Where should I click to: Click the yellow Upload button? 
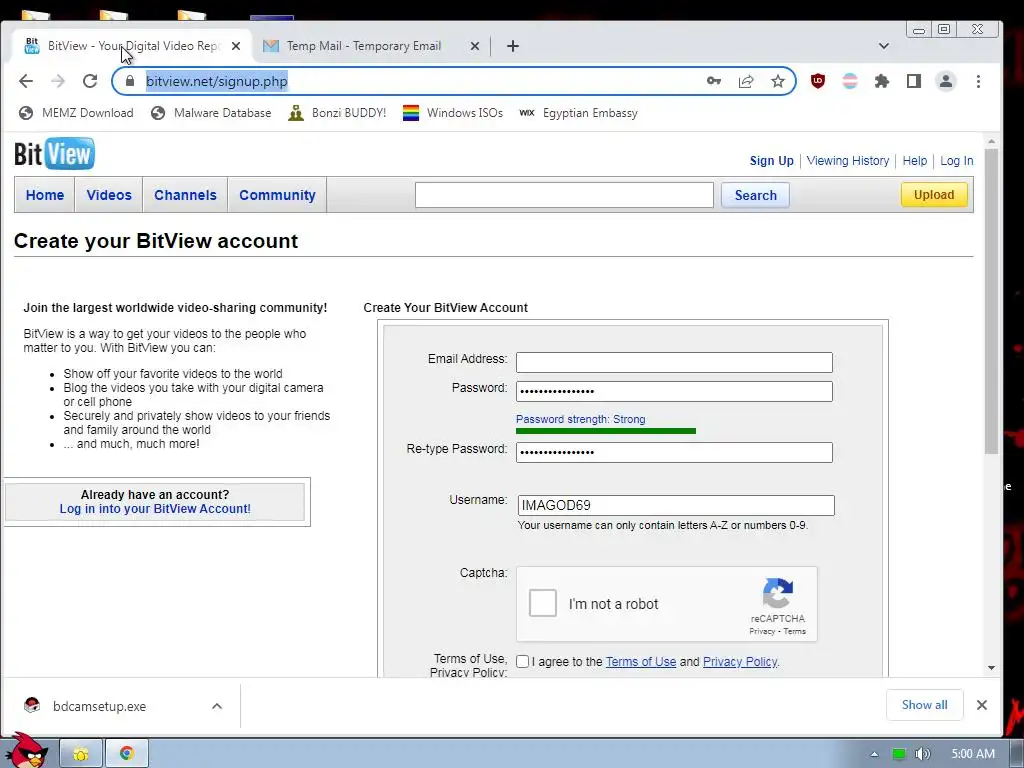pos(934,195)
